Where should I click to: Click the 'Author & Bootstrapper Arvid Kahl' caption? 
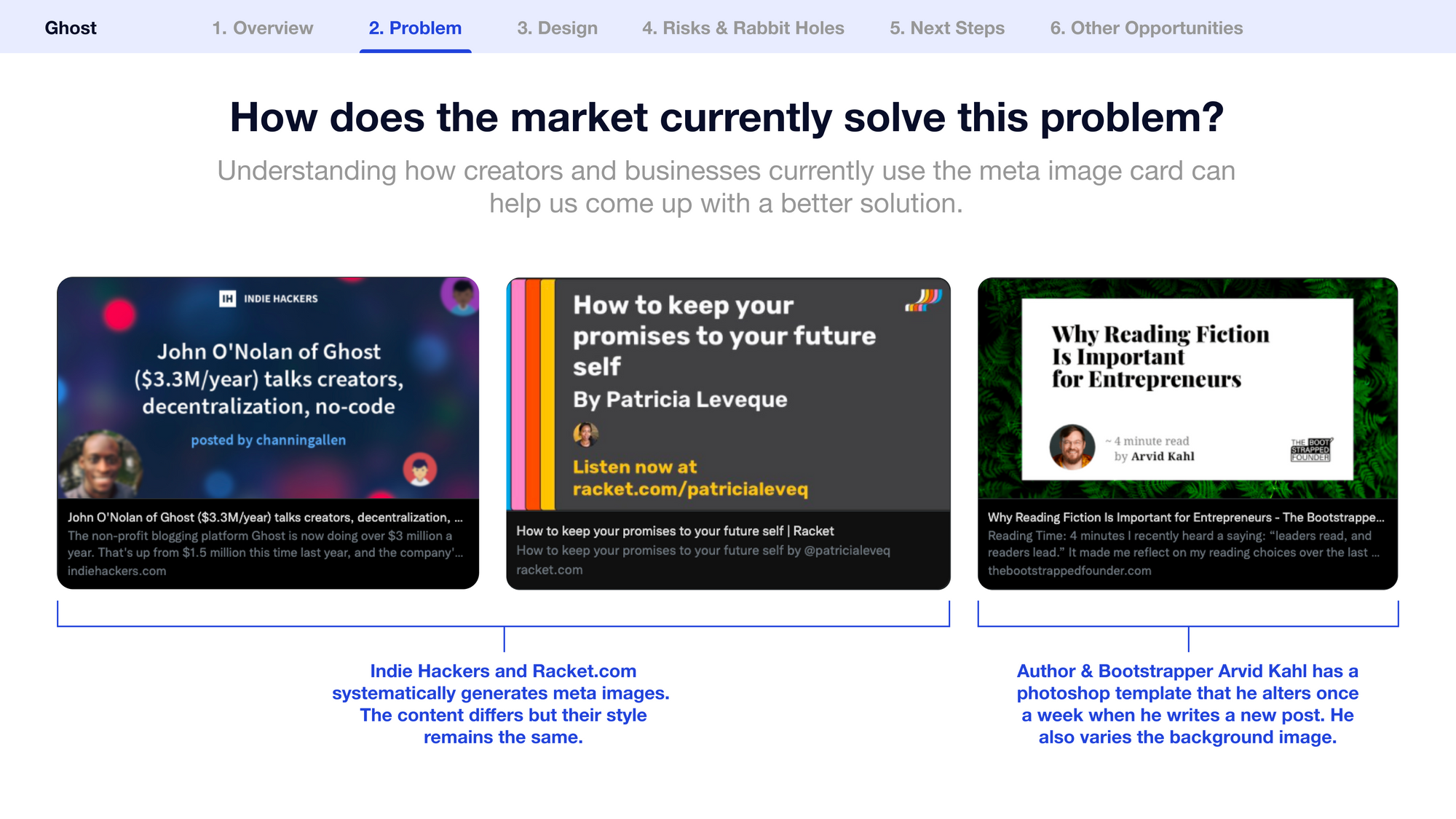pos(1187,703)
